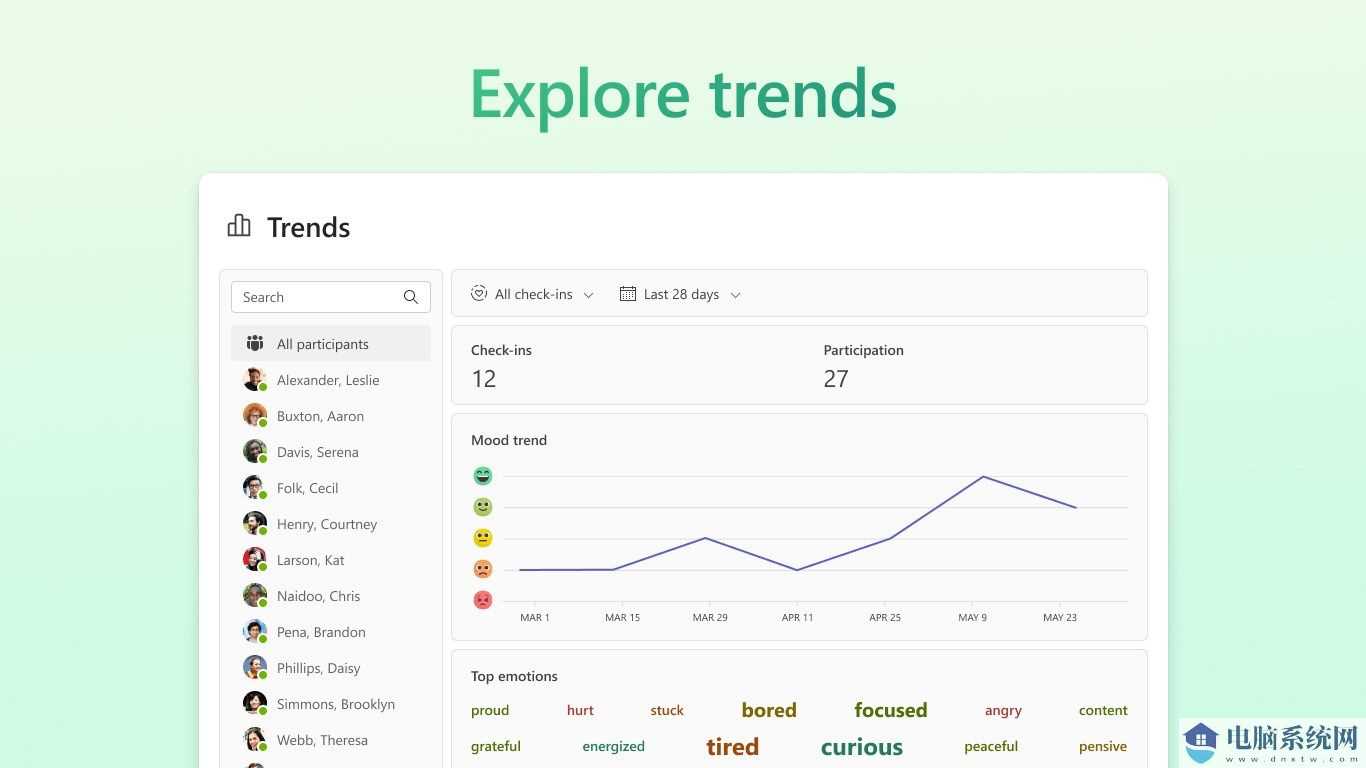Click the emotion word stuck
Image resolution: width=1366 pixels, height=768 pixels.
coord(667,710)
